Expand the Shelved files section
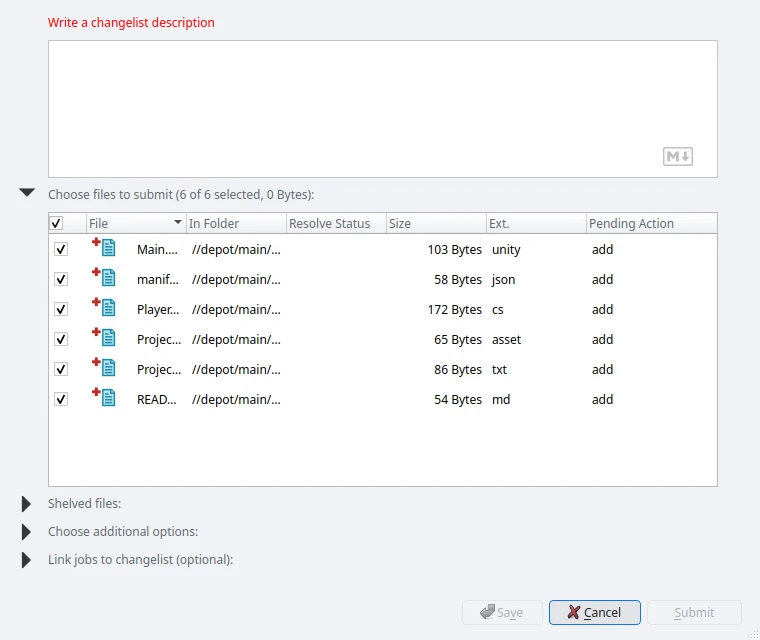760x640 pixels. 26,504
